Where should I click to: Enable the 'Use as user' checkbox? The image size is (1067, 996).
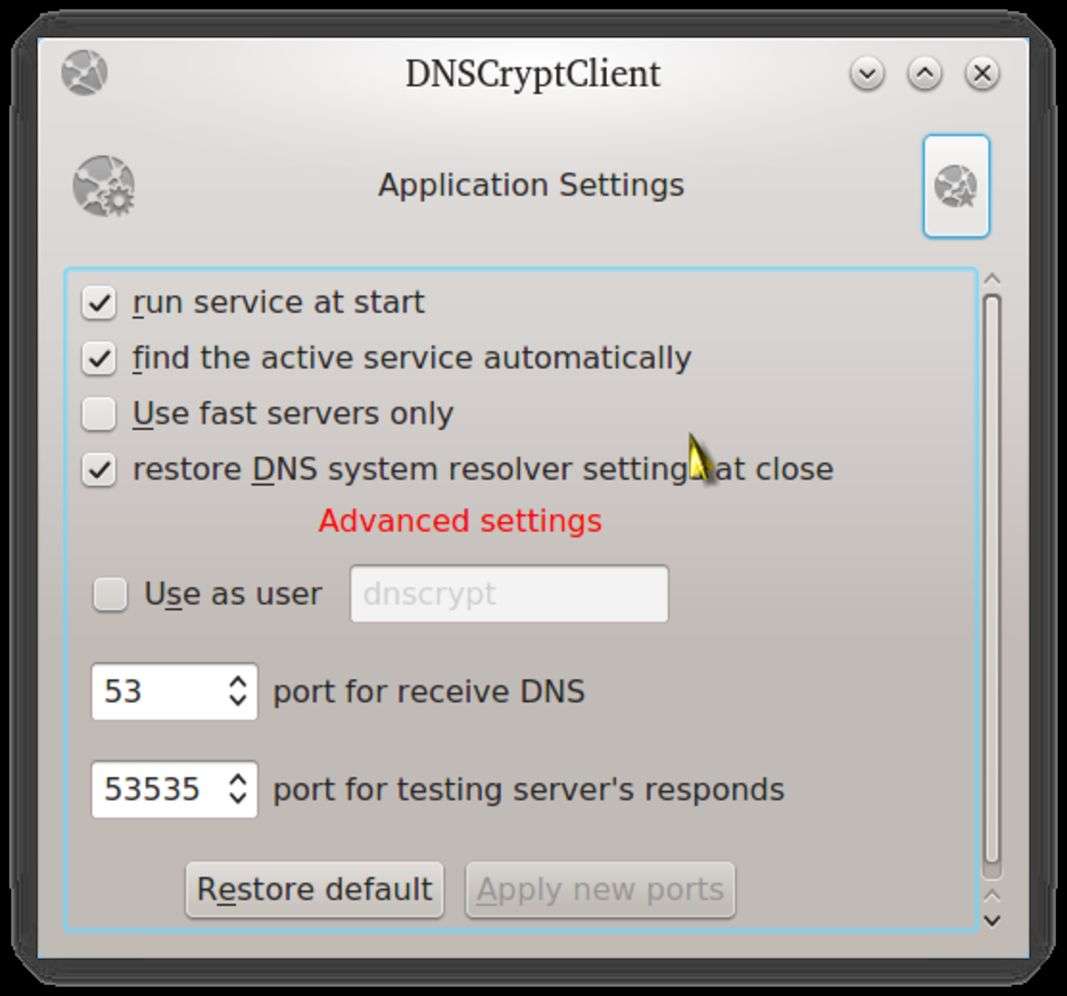(110, 594)
